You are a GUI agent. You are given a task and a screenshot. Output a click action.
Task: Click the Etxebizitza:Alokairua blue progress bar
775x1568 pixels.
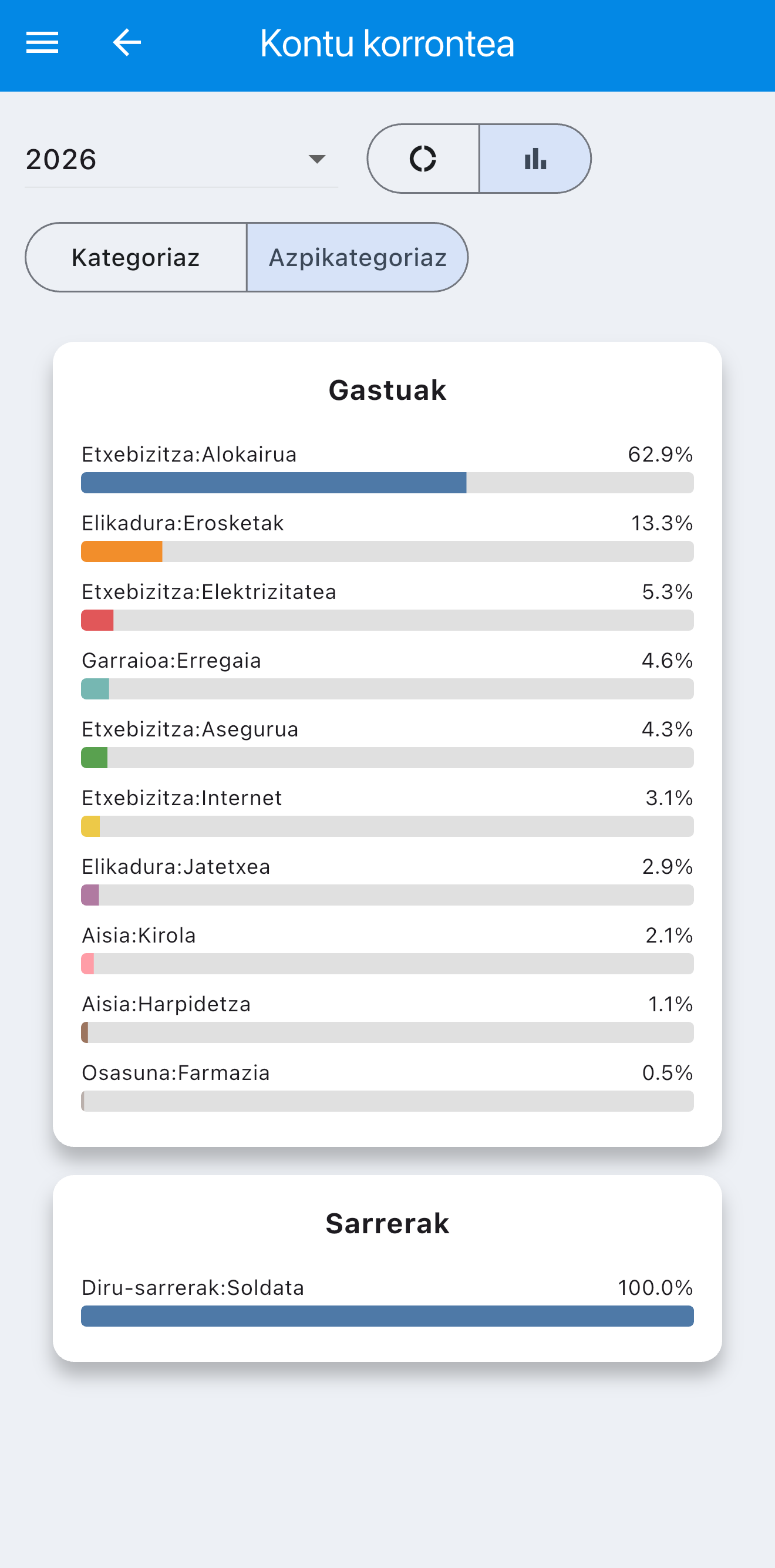pyautogui.click(x=274, y=483)
